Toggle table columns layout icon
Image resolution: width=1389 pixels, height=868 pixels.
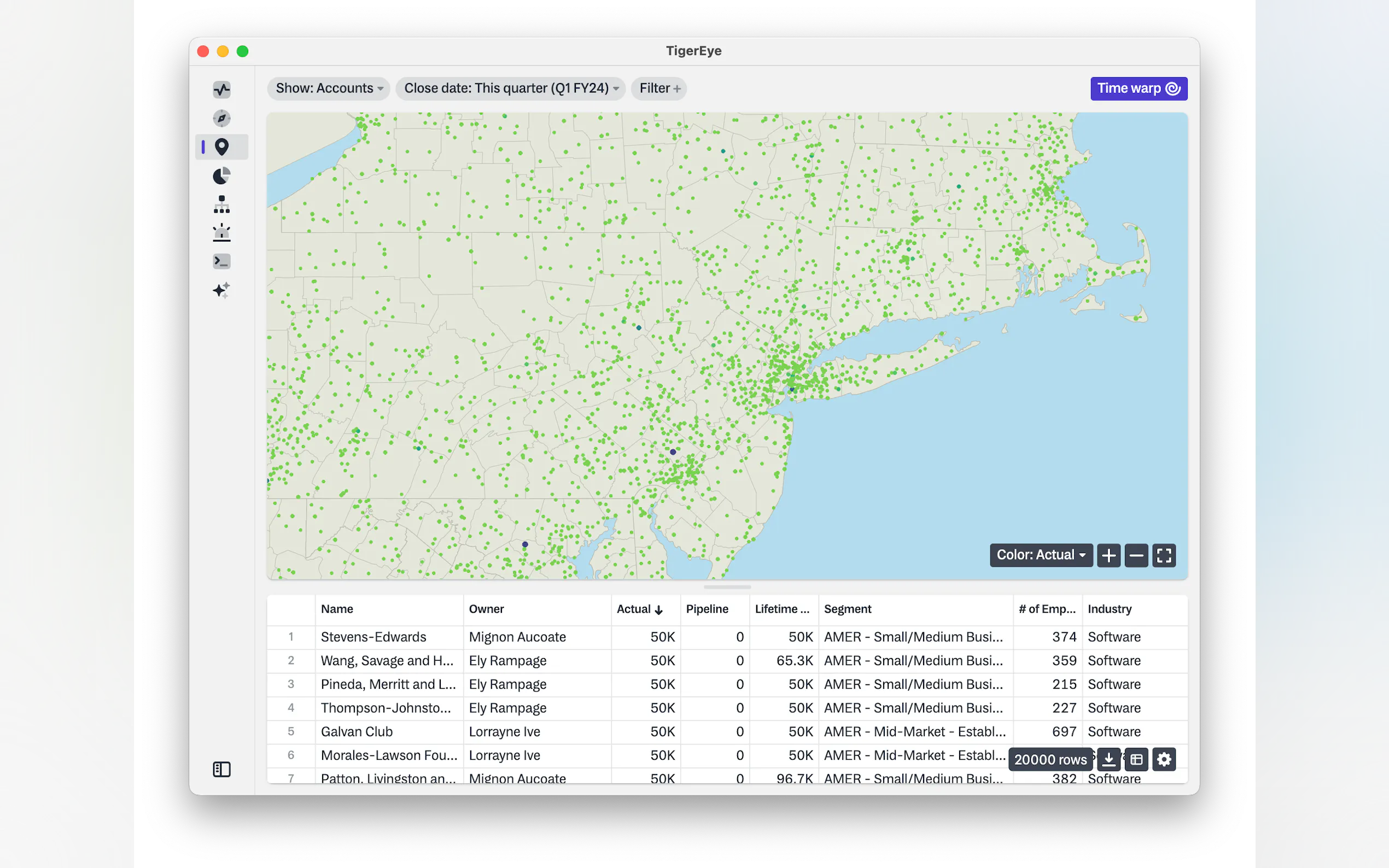(1136, 760)
